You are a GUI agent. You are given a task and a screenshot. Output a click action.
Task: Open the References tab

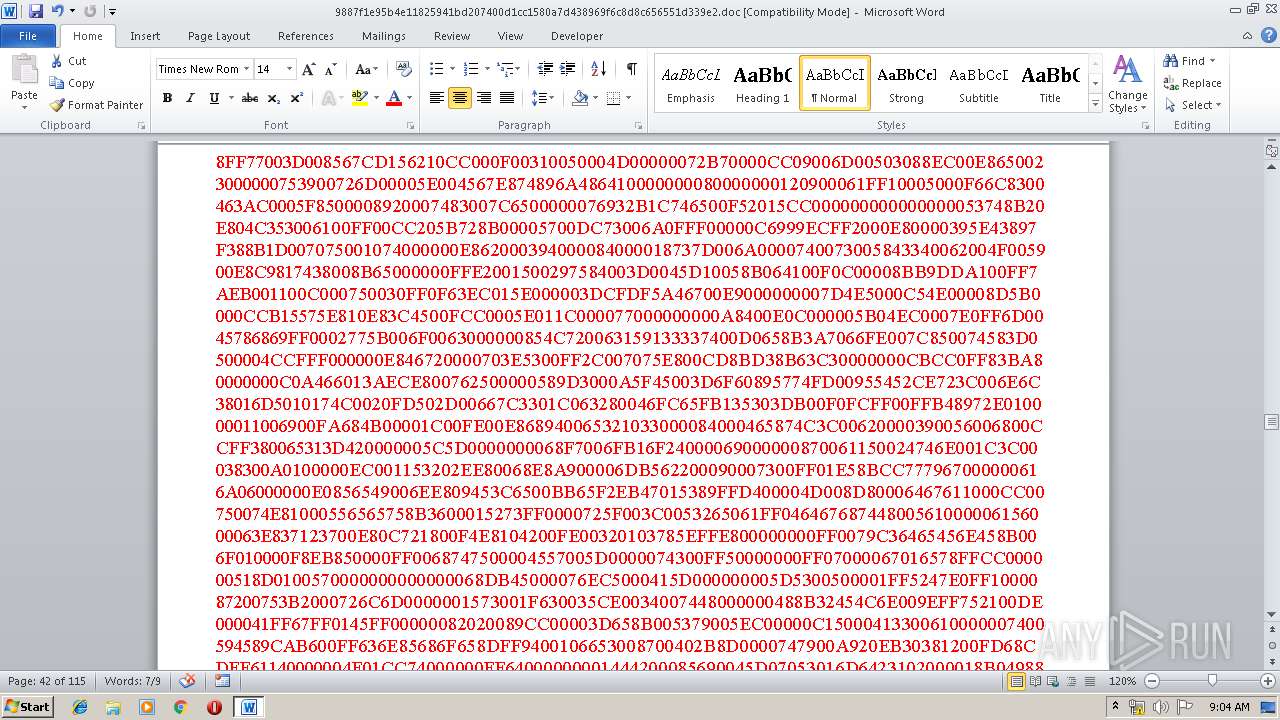tap(306, 35)
